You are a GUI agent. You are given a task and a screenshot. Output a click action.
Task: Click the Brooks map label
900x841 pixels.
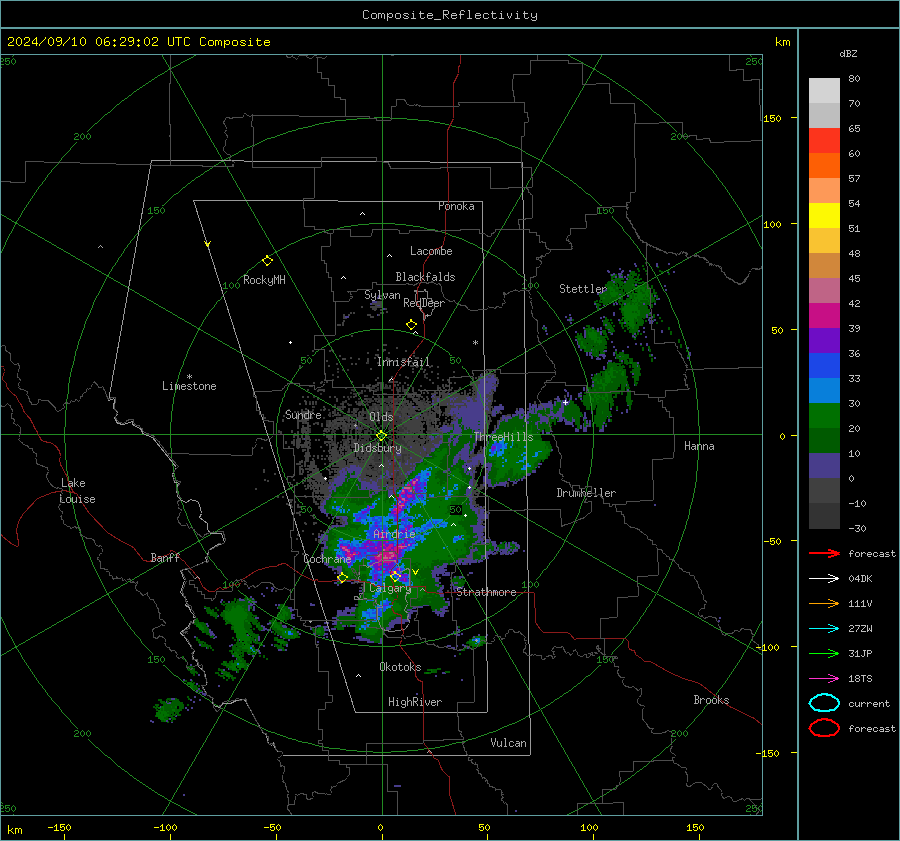[711, 700]
